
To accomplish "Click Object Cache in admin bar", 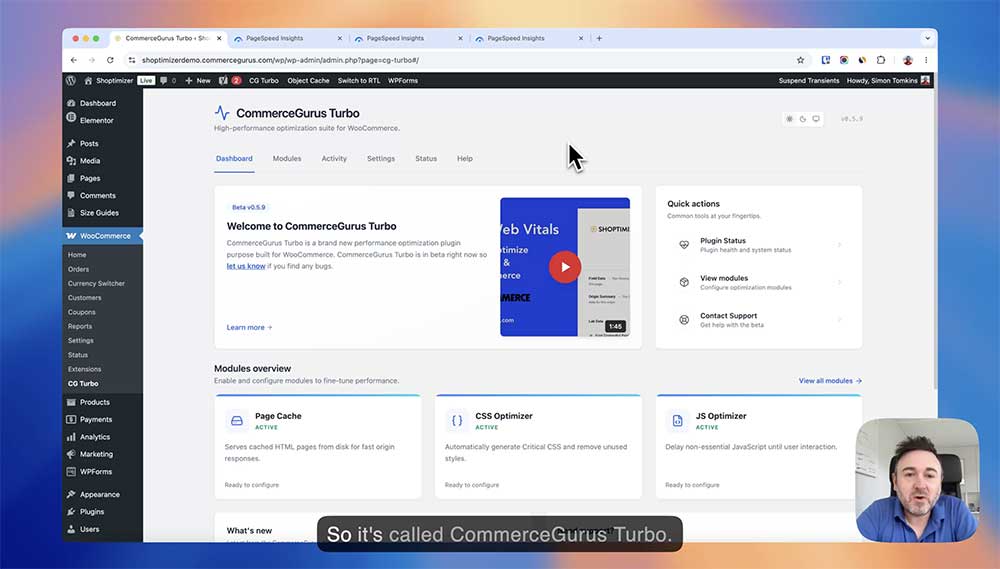I will pos(308,80).
